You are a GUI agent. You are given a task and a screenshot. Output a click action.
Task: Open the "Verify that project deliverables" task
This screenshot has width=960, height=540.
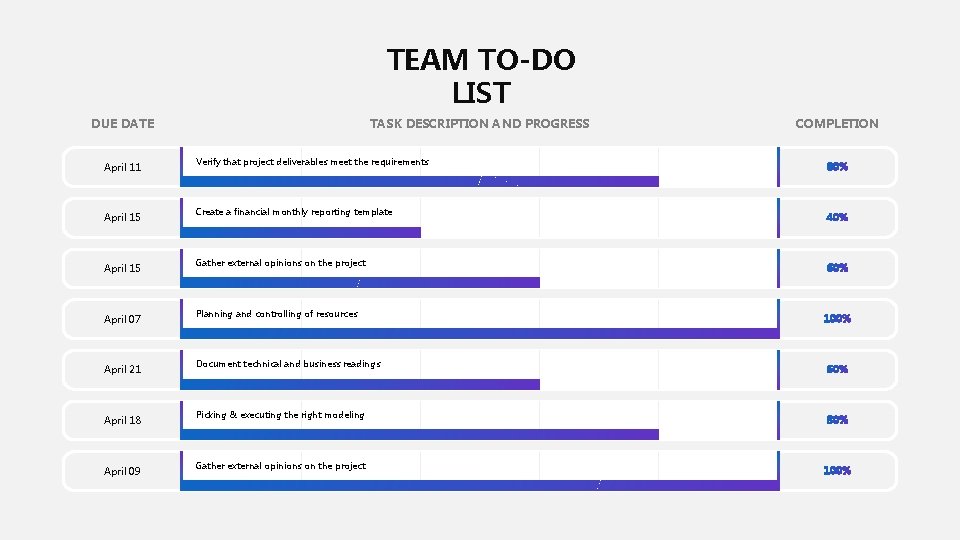click(312, 162)
